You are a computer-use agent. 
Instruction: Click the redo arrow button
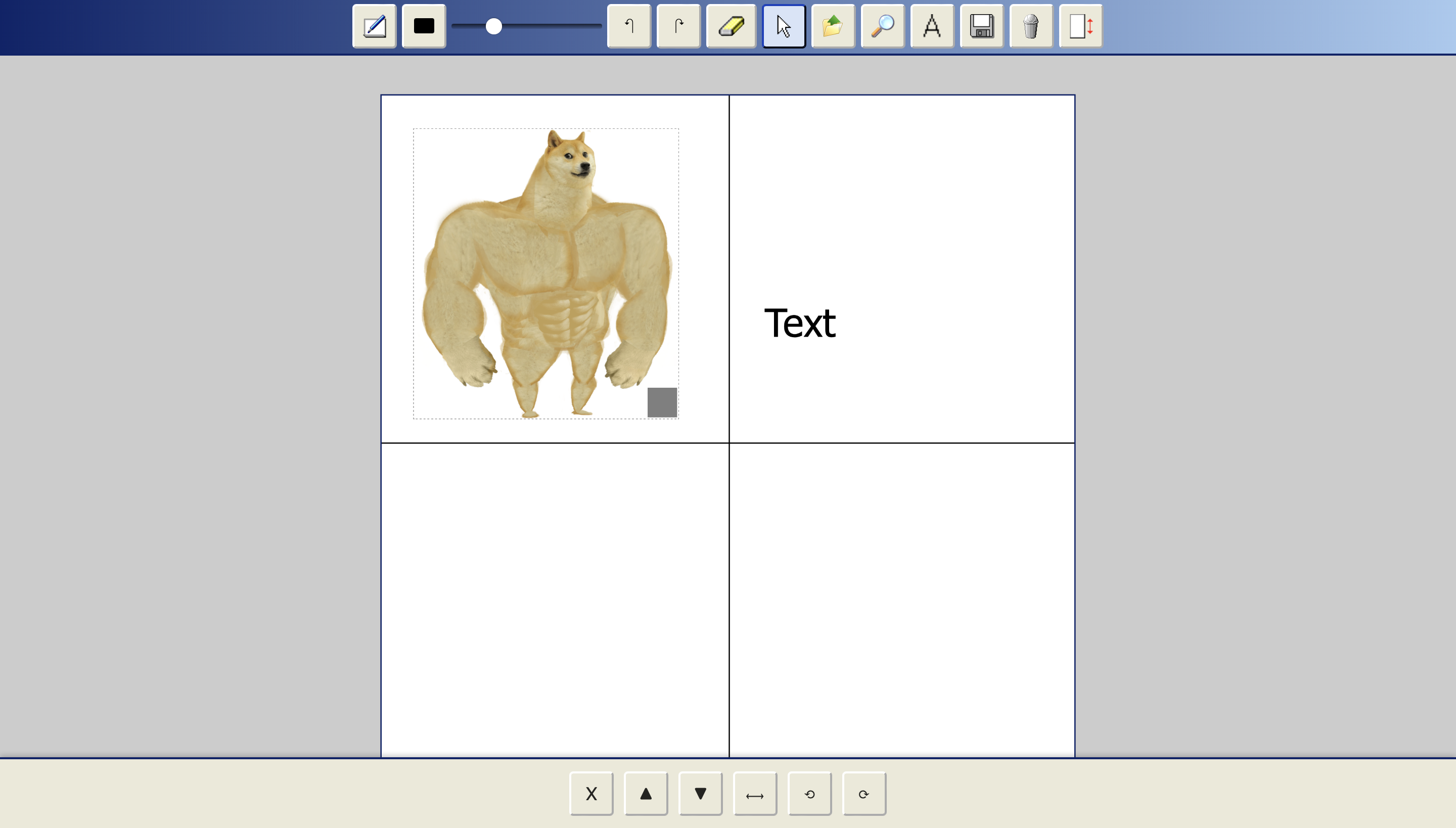click(x=678, y=26)
